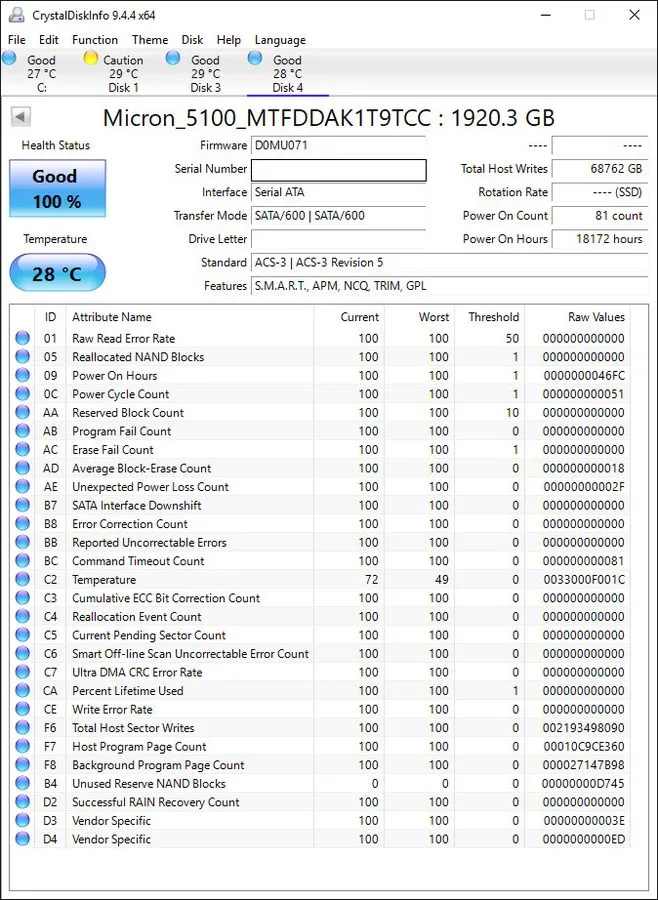
Task: Click status icon for Unused Reserve NAND Blocks
Action: (x=22, y=783)
